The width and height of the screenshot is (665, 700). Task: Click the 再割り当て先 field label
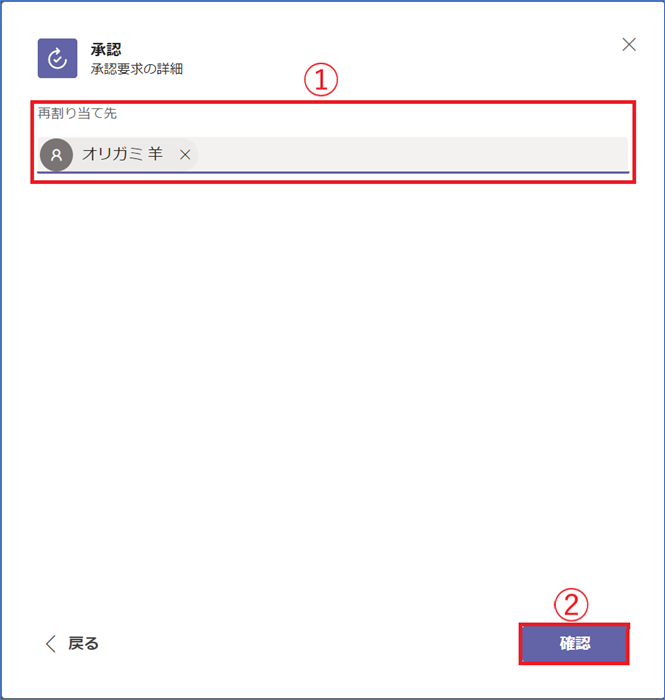click(x=77, y=113)
